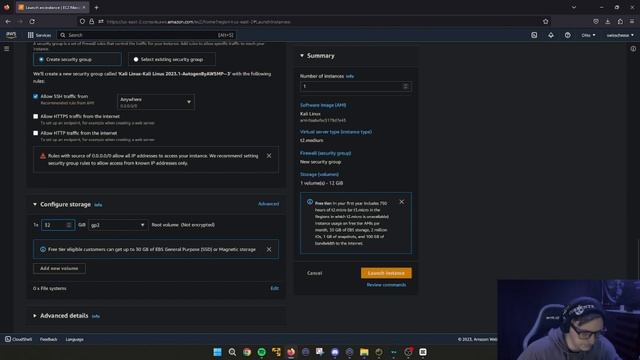
Task: Click the root volume size GiB field
Action: pos(58,225)
